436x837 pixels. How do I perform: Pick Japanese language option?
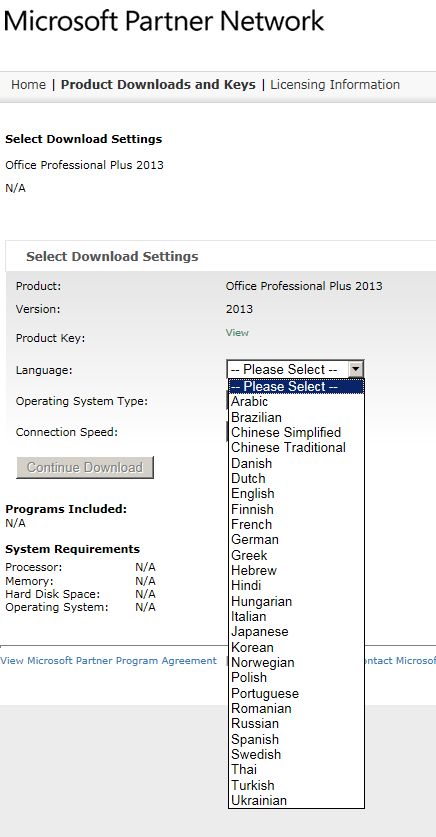(296, 632)
